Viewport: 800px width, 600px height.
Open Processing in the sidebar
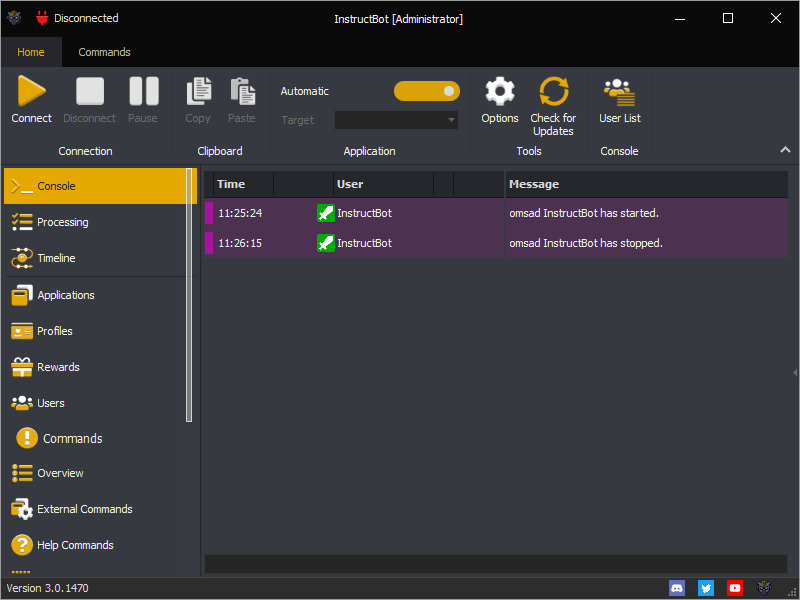[x=95, y=222]
